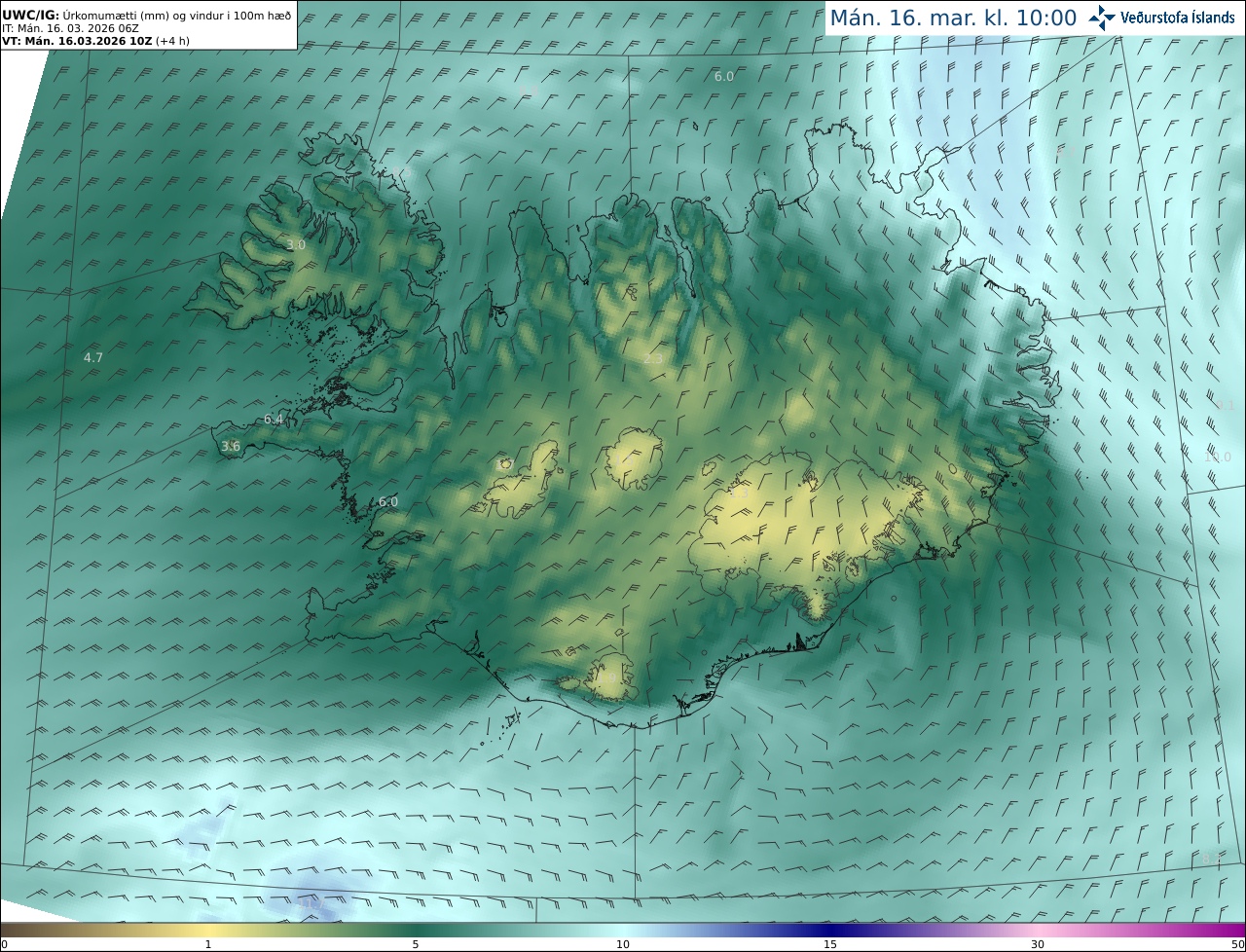
Task: Click the 4.7 value over the western sea
Action: pos(93,358)
